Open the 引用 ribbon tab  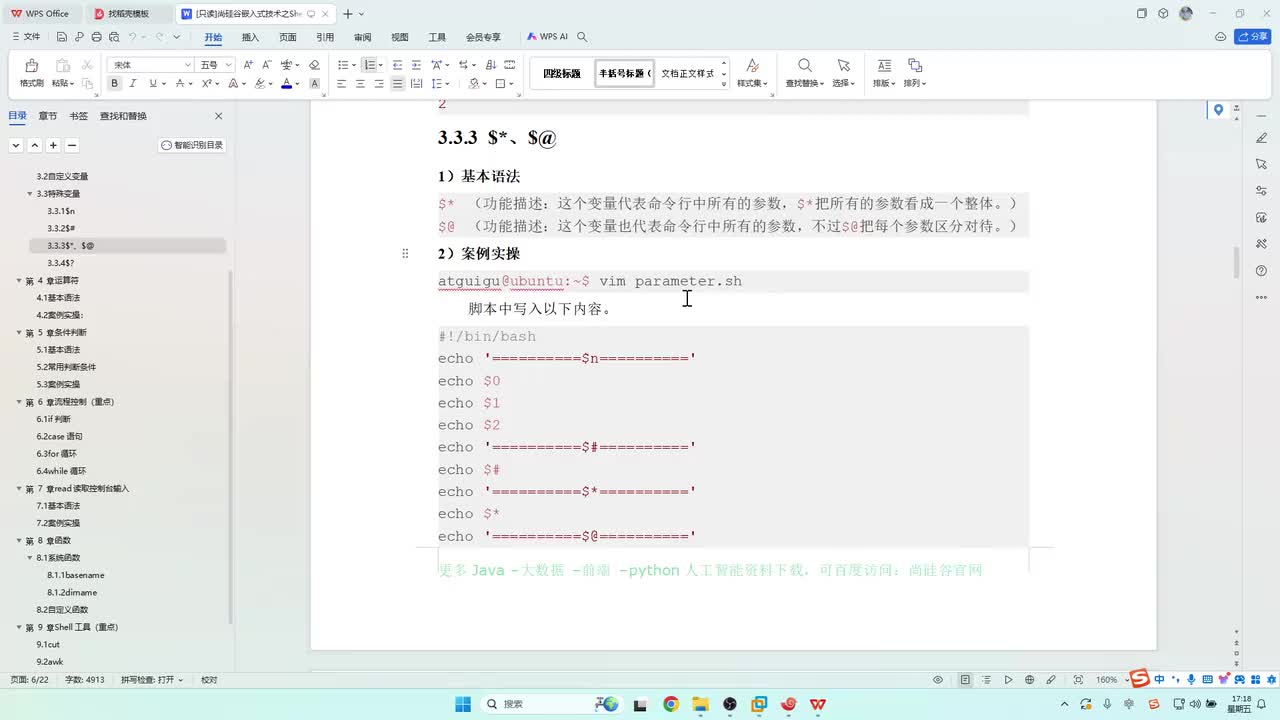pyautogui.click(x=325, y=37)
